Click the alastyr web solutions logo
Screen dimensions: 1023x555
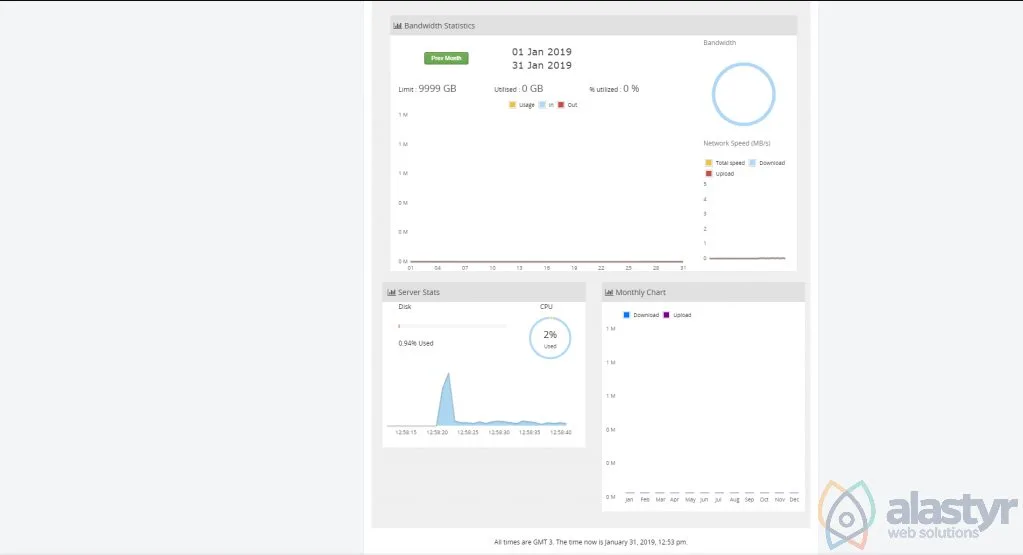tap(918, 515)
